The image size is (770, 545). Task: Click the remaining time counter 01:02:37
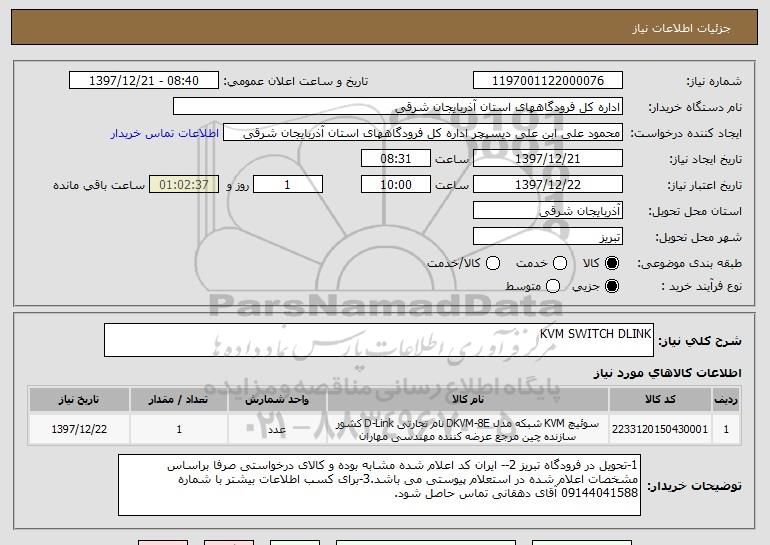point(184,185)
